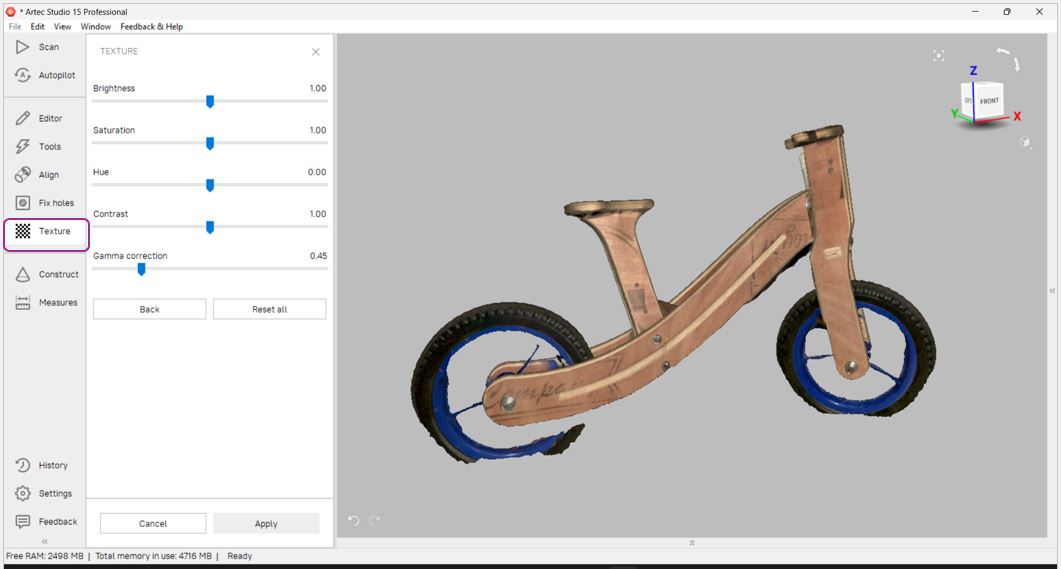Click the Hue value 0.00
Image resolution: width=1061 pixels, height=569 pixels.
(x=317, y=173)
